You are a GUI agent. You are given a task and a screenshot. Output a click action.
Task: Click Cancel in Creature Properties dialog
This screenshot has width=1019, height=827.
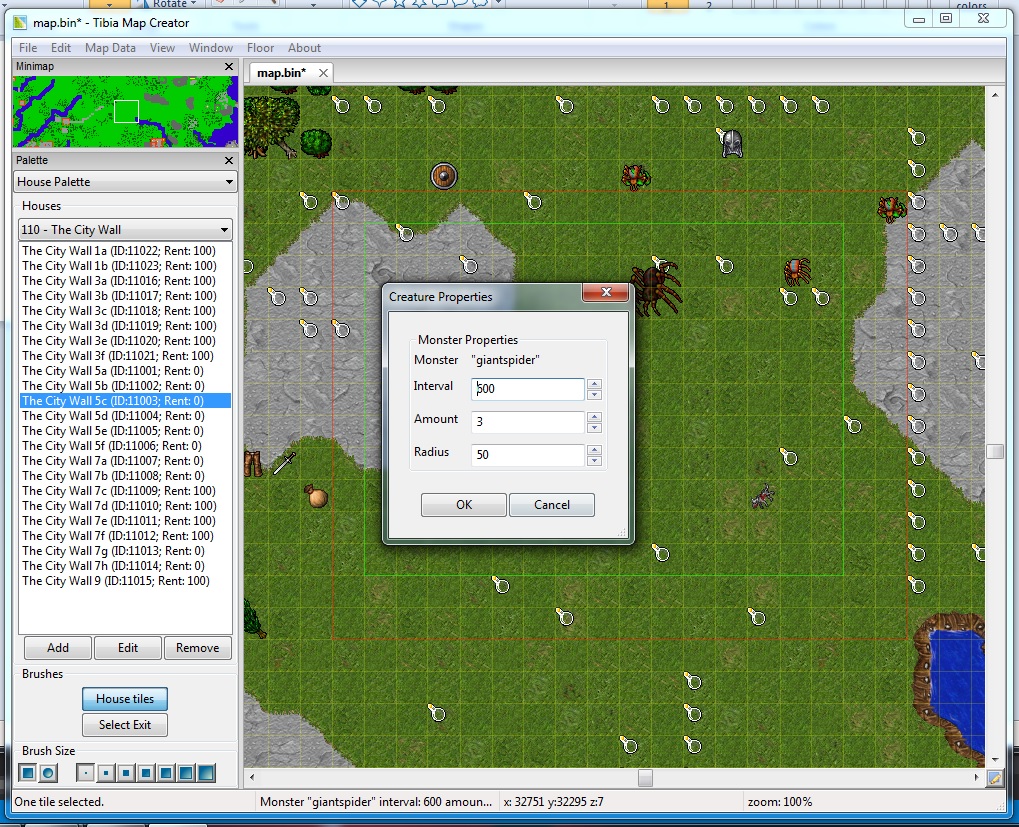(x=552, y=505)
